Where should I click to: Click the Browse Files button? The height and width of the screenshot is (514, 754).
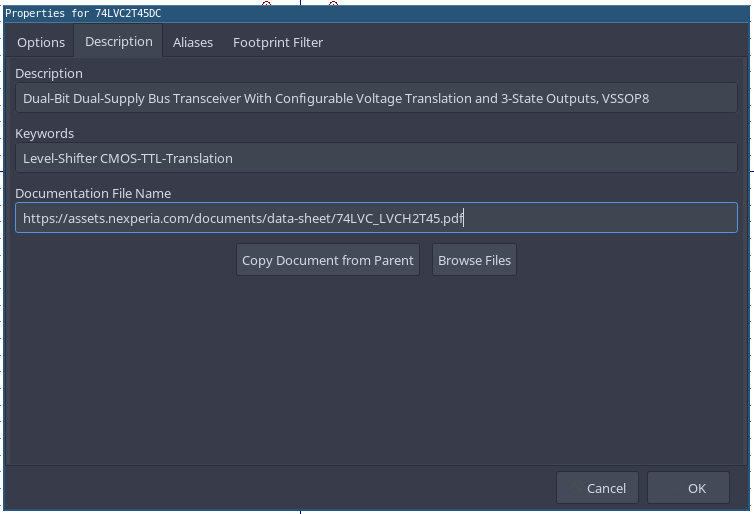[x=474, y=260]
